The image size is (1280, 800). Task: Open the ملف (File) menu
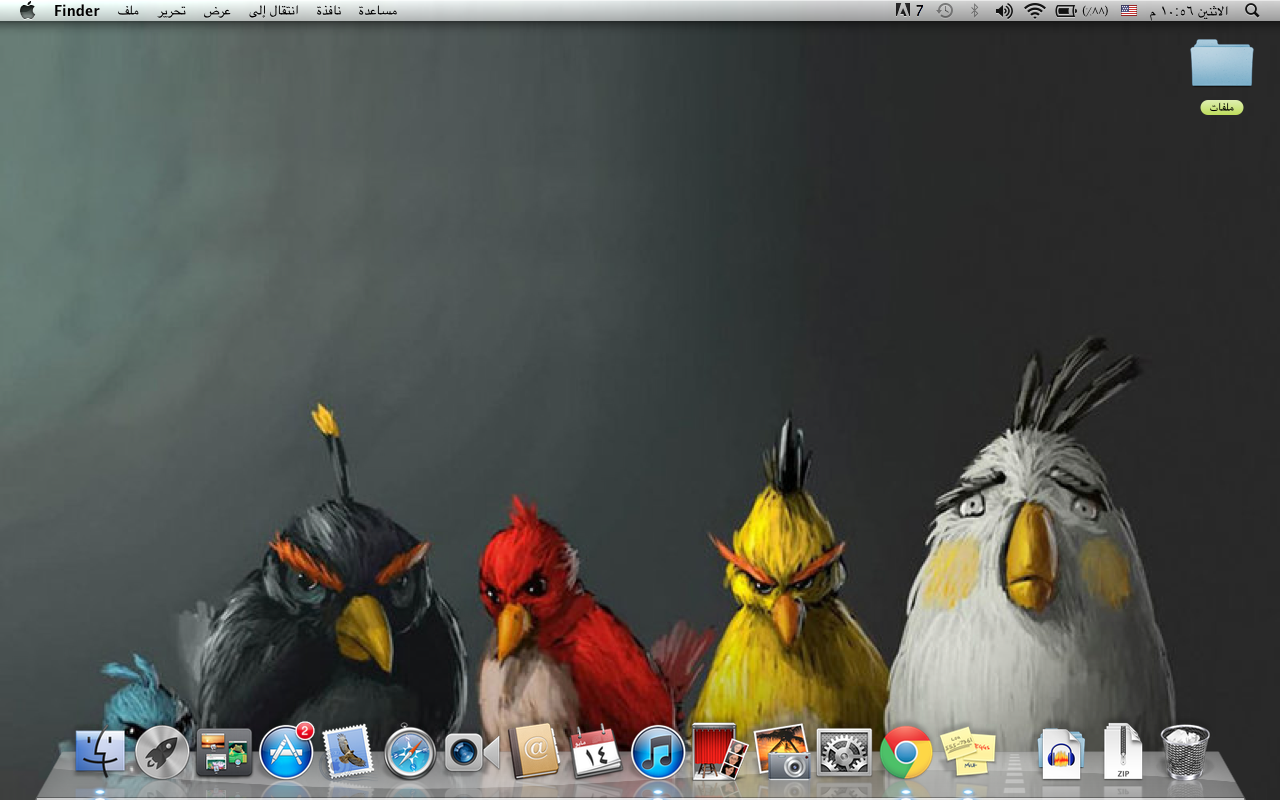pyautogui.click(x=128, y=11)
